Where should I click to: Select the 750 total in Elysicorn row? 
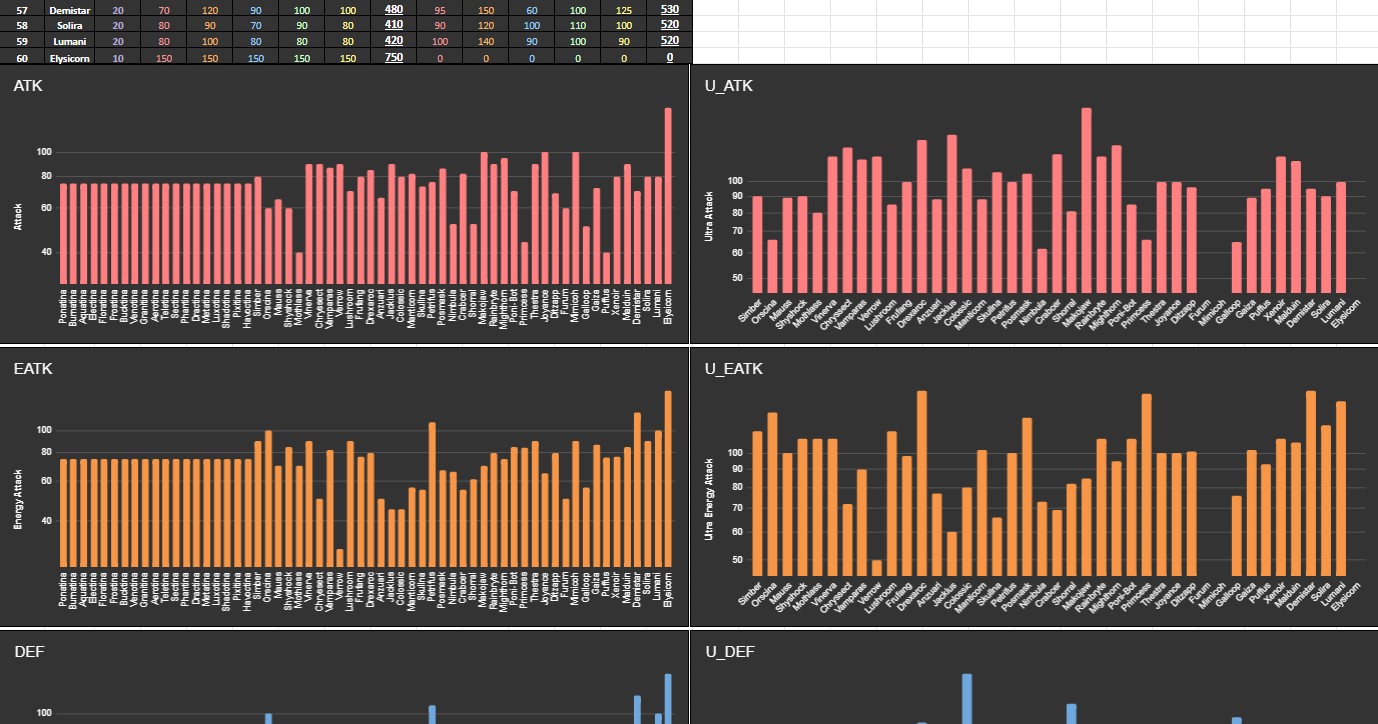(394, 57)
